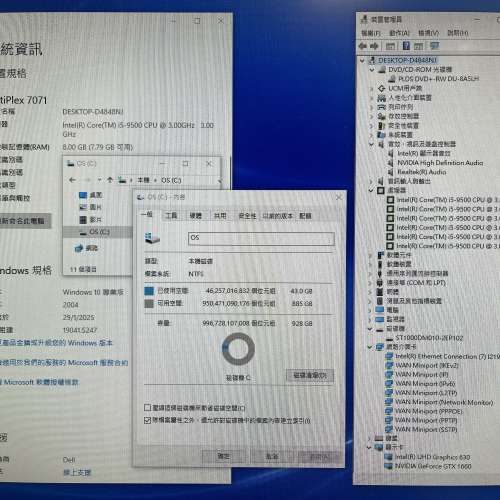Open View (V) menu in Device Manager
The height and width of the screenshot is (500, 500).
(x=428, y=33)
